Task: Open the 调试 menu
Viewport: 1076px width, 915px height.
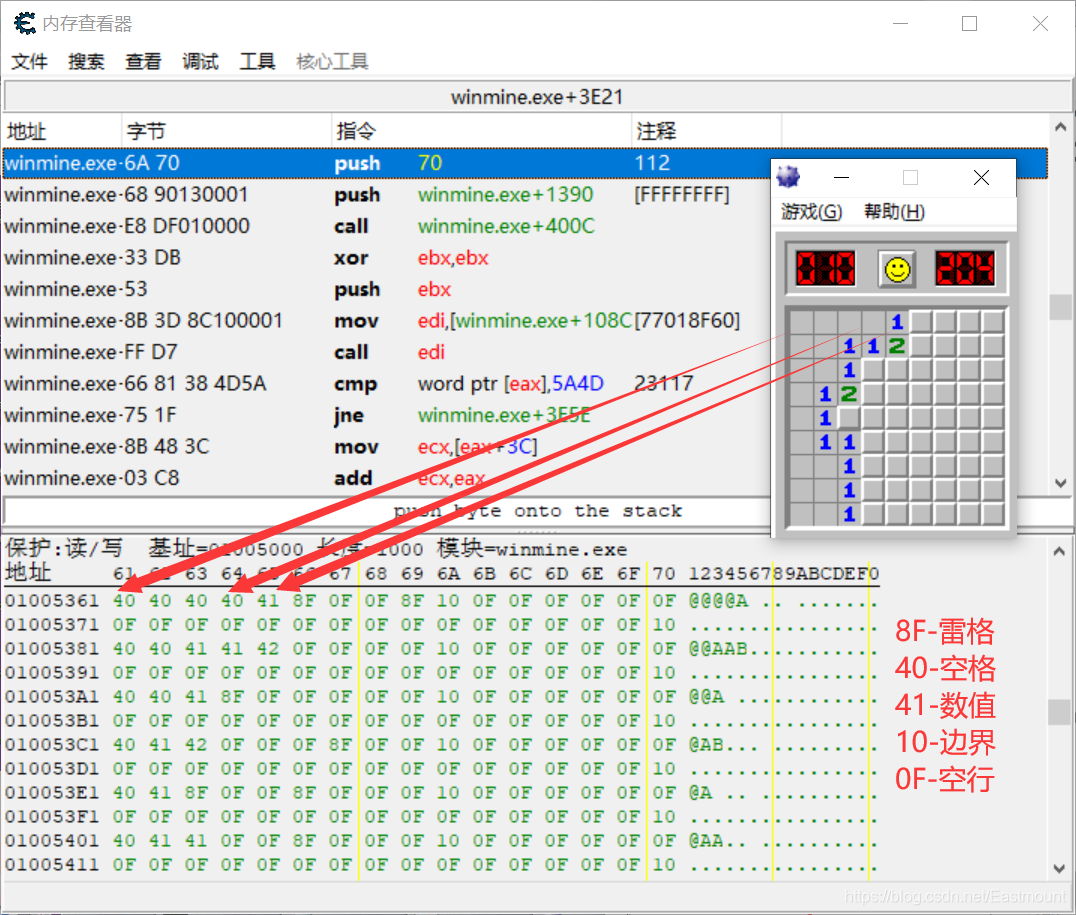Action: pyautogui.click(x=200, y=62)
